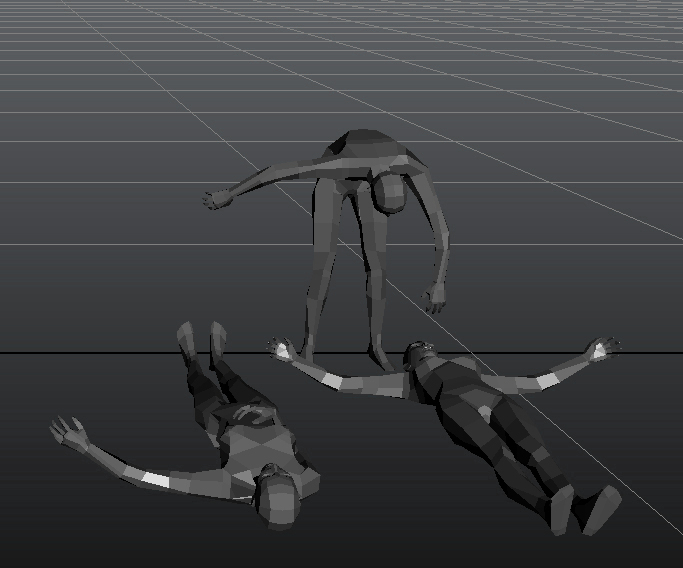This screenshot has height=568, width=683.
Task: Click the right lying figure's far right hand
Action: pyautogui.click(x=603, y=348)
